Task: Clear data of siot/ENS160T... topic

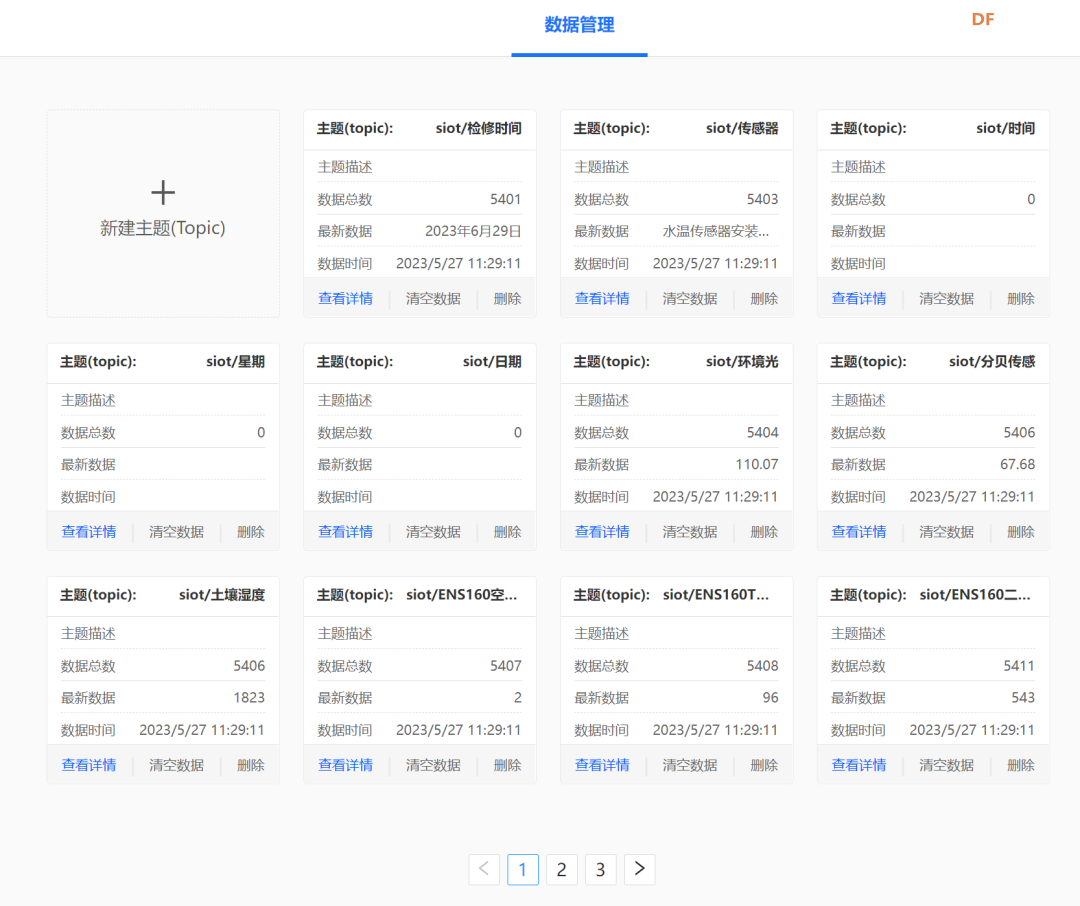Action: coord(690,765)
